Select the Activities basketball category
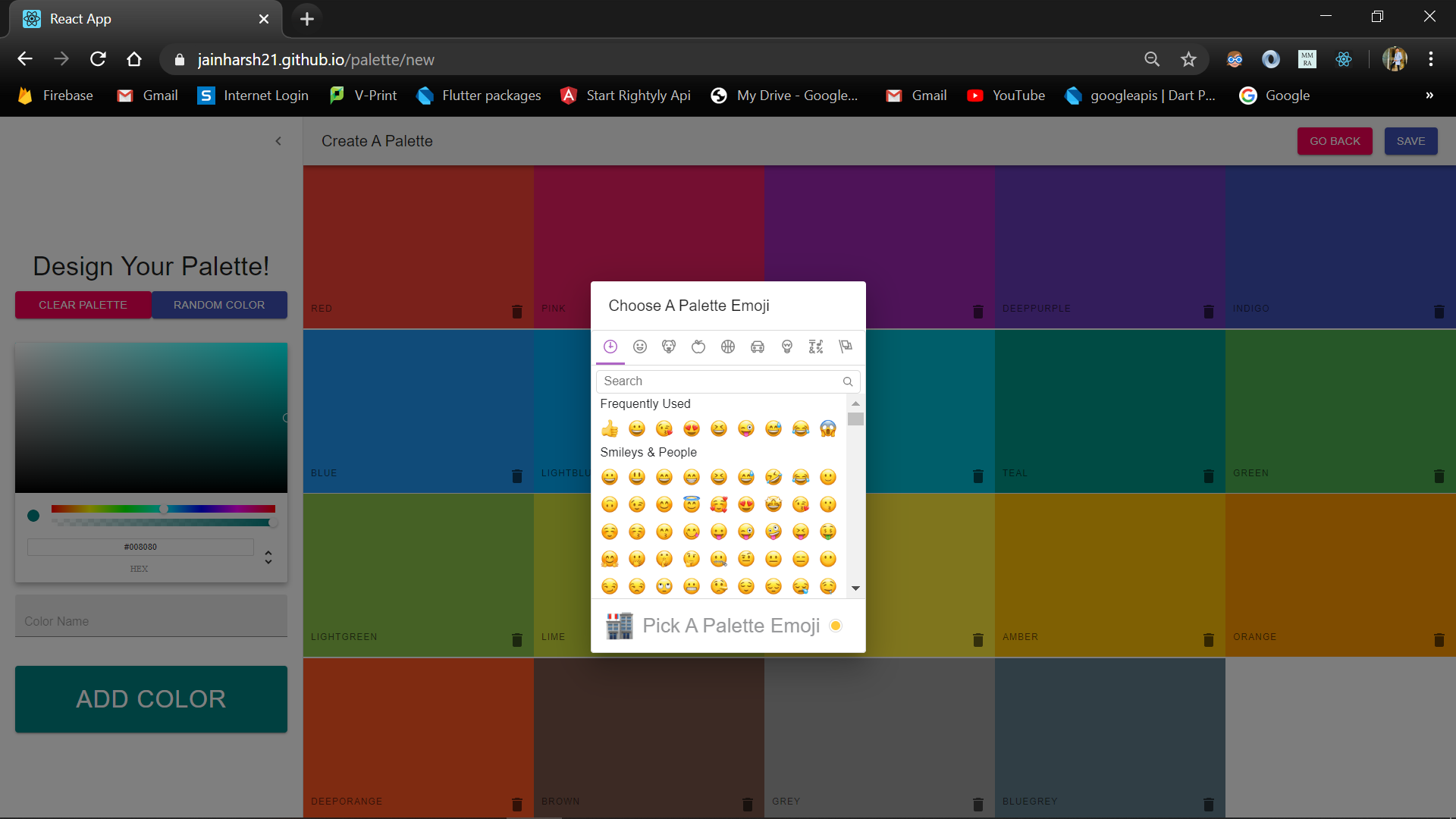 (x=728, y=347)
